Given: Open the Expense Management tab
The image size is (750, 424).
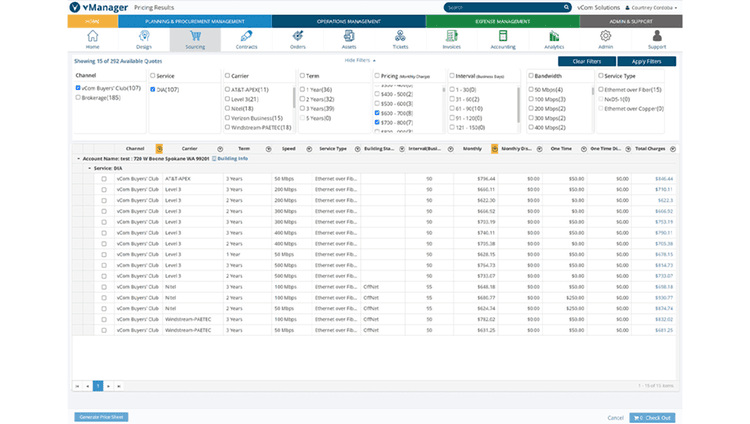Looking at the screenshot, I should [503, 22].
